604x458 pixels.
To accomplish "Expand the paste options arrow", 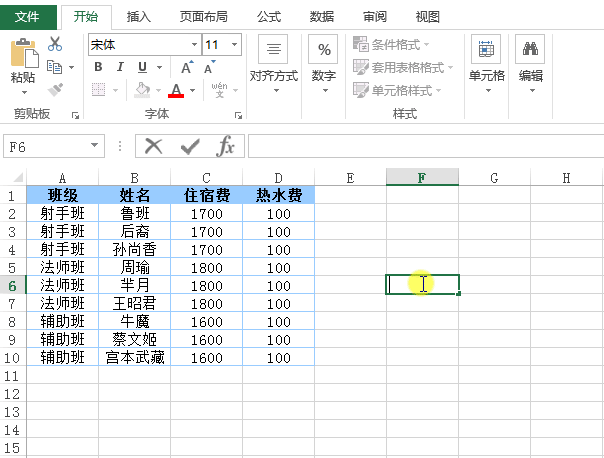I will click(x=24, y=92).
